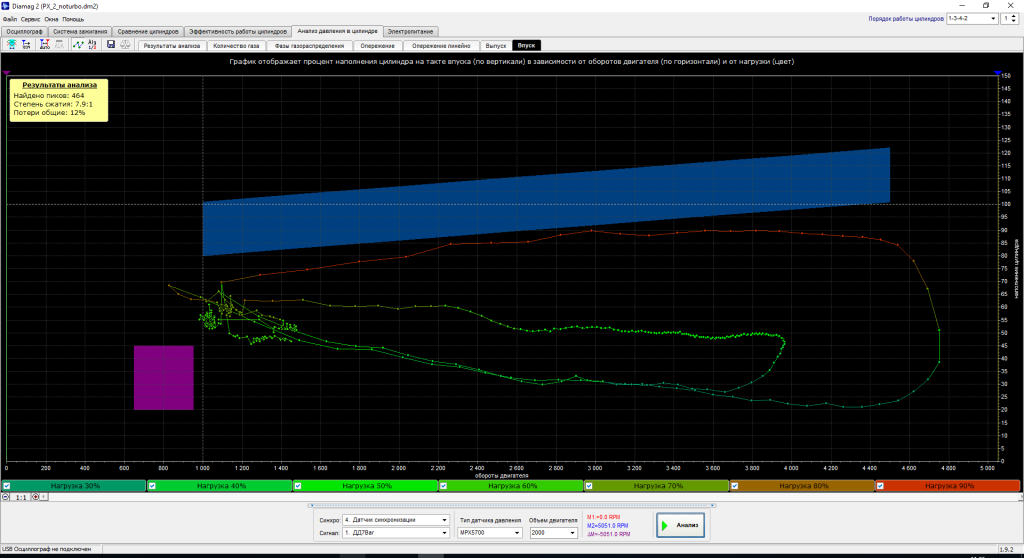Click the A1/2 numbering toolbar icon

92,44
